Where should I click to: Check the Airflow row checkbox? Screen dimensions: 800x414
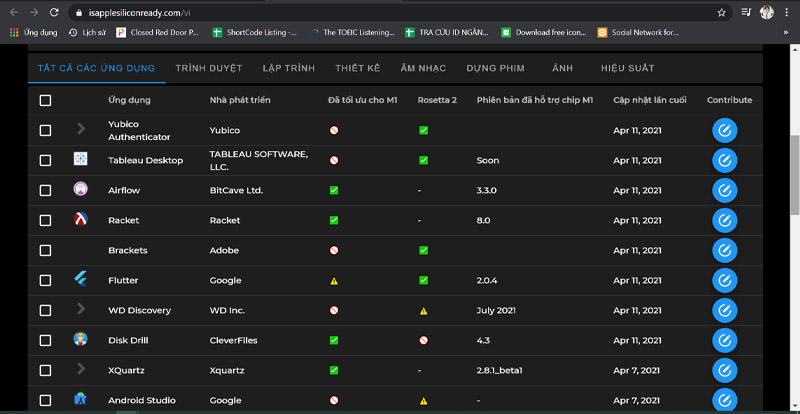click(45, 190)
